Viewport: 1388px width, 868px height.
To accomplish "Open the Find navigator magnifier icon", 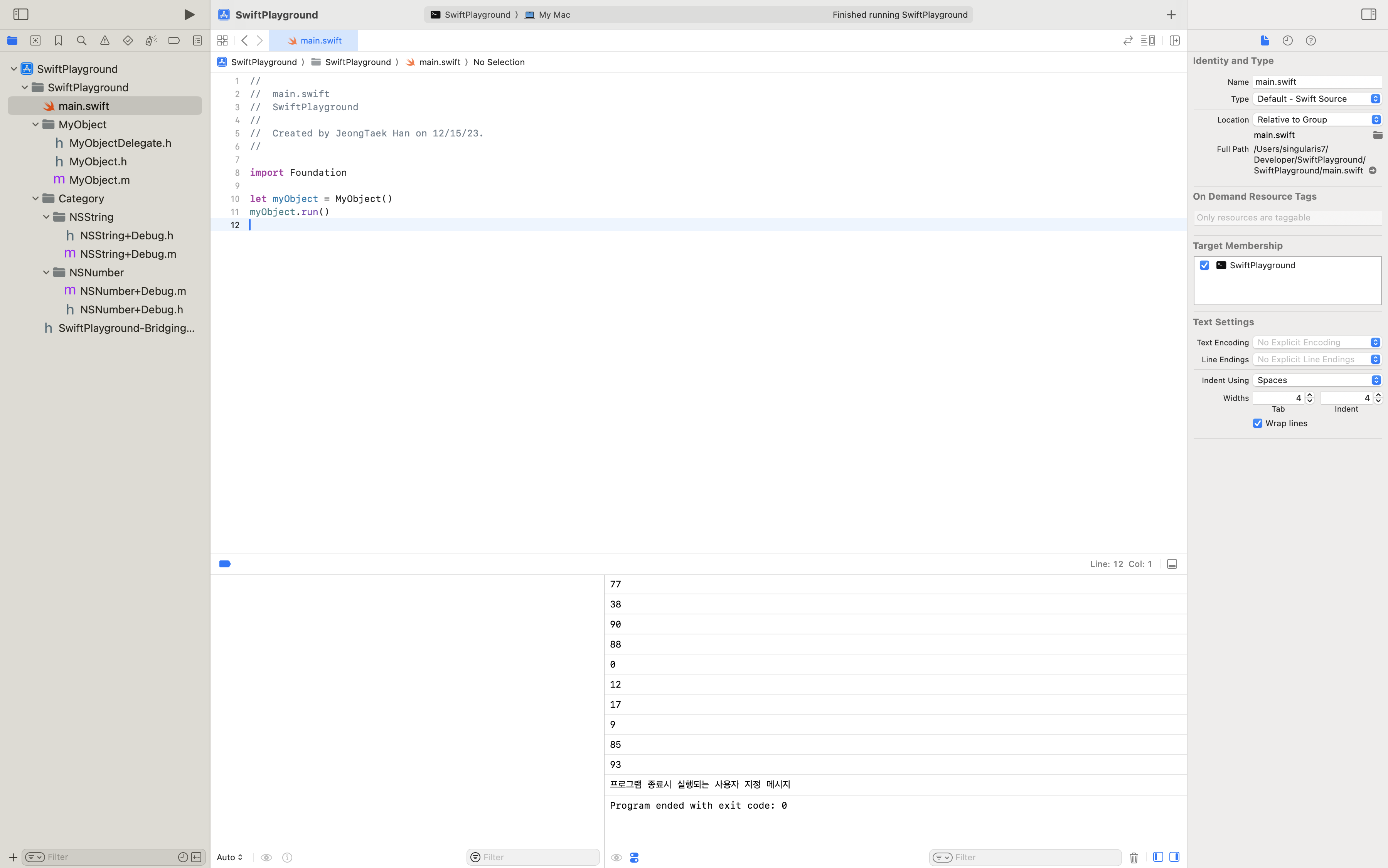I will point(82,40).
